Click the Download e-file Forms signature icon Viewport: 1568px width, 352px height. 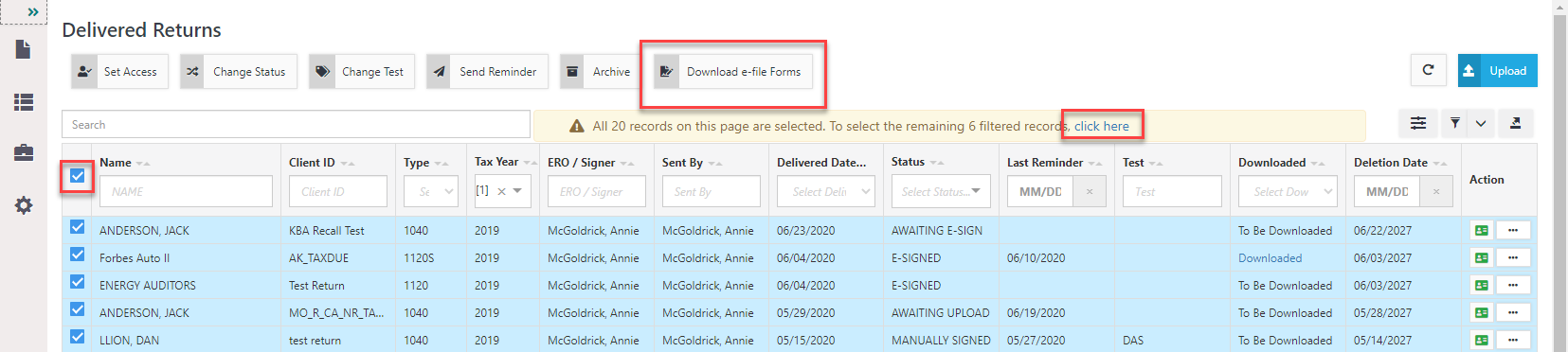coord(666,71)
